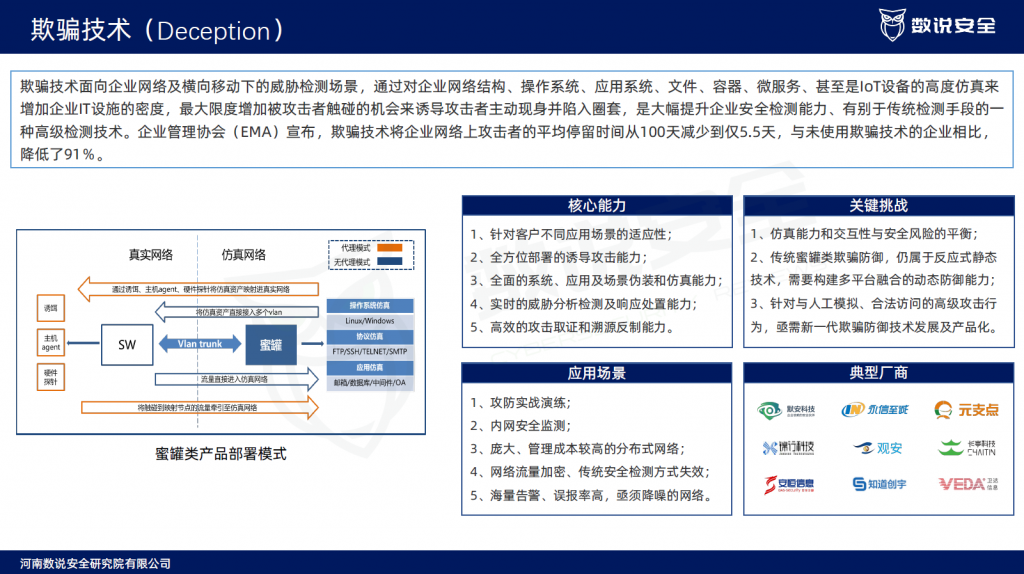Click the FTP/SSH/TELNET/SMTP row
This screenshot has width=1024, height=574.
[x=370, y=351]
